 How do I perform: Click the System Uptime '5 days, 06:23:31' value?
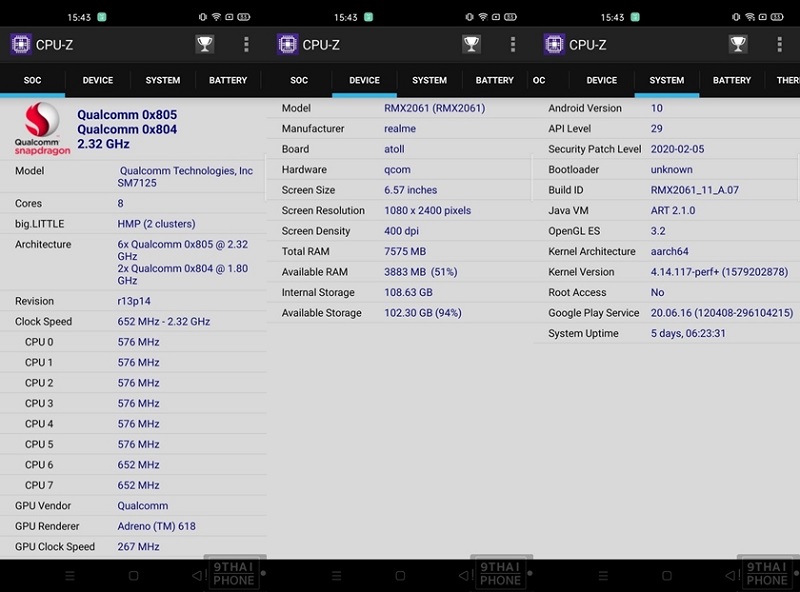pyautogui.click(x=688, y=333)
